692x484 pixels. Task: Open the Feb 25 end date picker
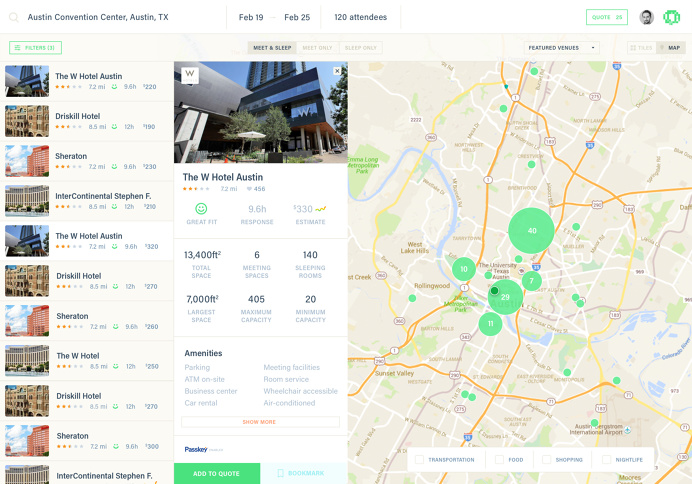click(x=297, y=17)
